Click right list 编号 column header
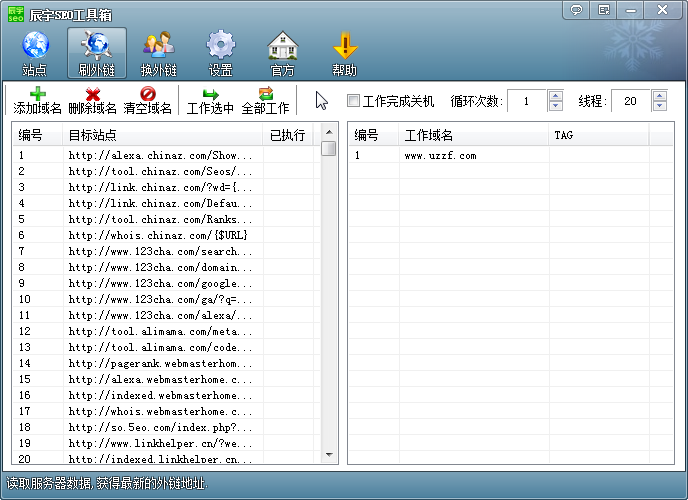Screen dimensions: 688x500 (374, 135)
